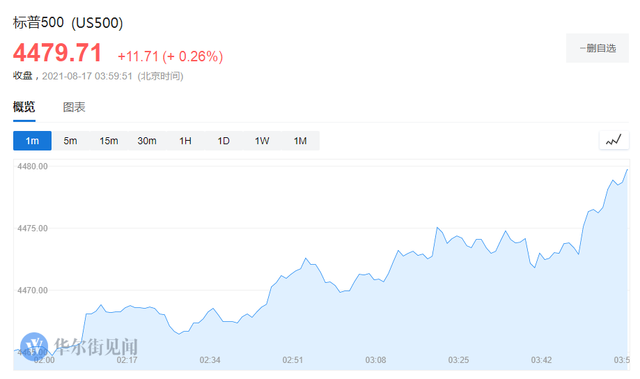This screenshot has height=379, width=640.
Task: Click the 03:08 time axis label
Action: click(376, 360)
